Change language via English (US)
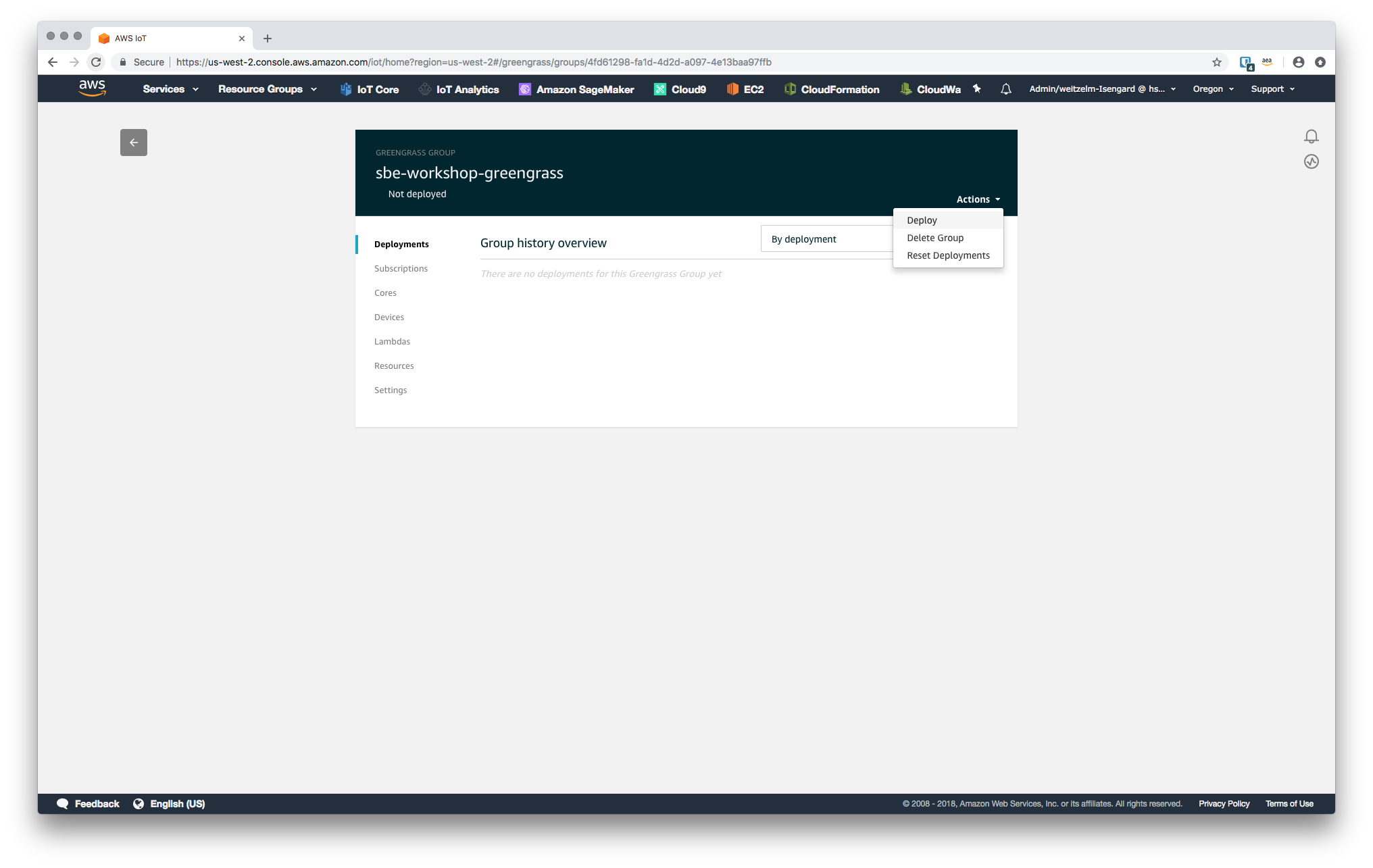Screen dimensions: 1373x868 coord(169,803)
